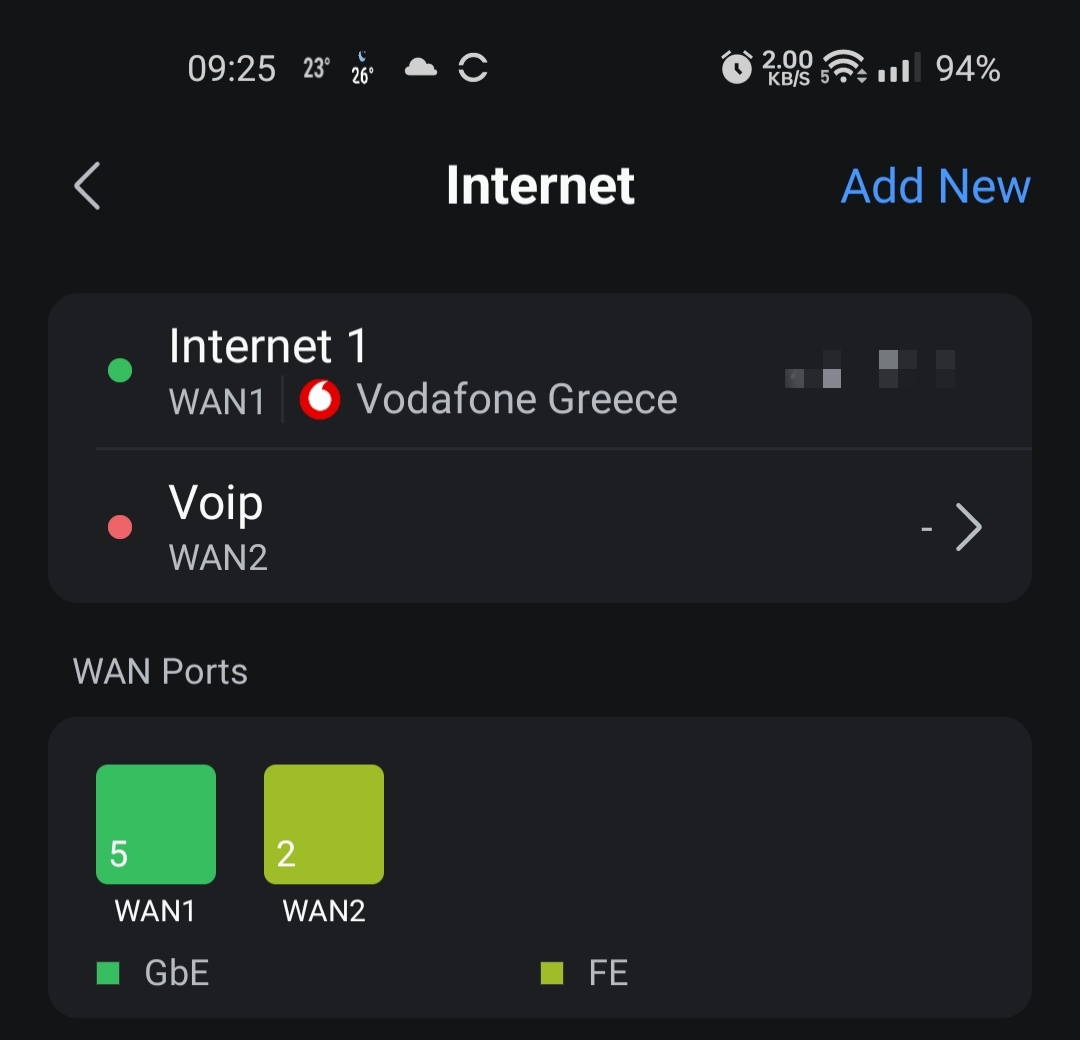Select the WAN2 port 2 box
Image resolution: width=1080 pixels, height=1040 pixels.
pyautogui.click(x=324, y=824)
